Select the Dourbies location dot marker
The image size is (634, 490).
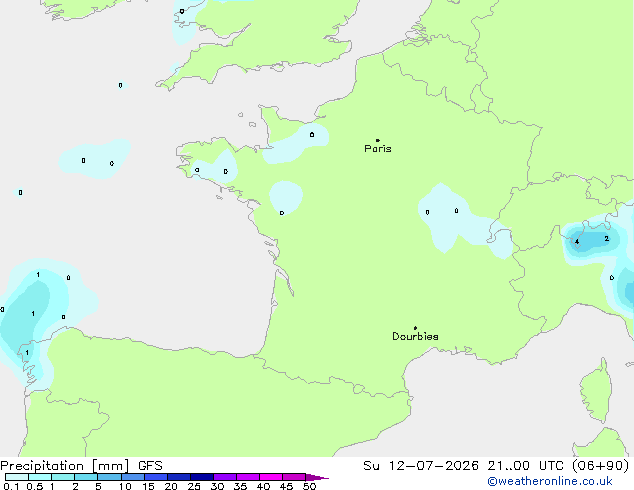click(415, 328)
